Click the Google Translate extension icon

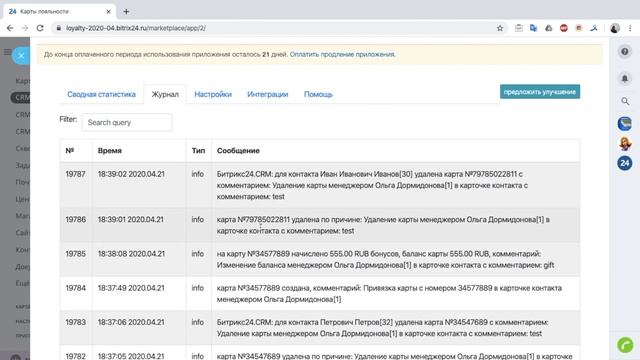click(x=533, y=28)
